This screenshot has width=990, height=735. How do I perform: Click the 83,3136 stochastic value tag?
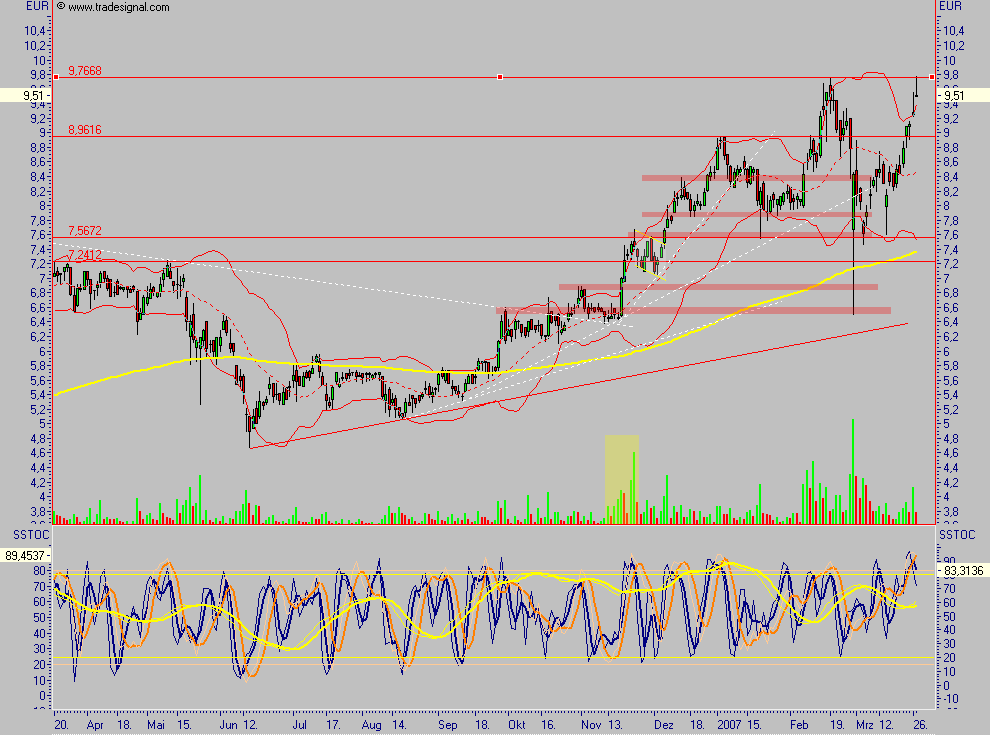[963, 571]
